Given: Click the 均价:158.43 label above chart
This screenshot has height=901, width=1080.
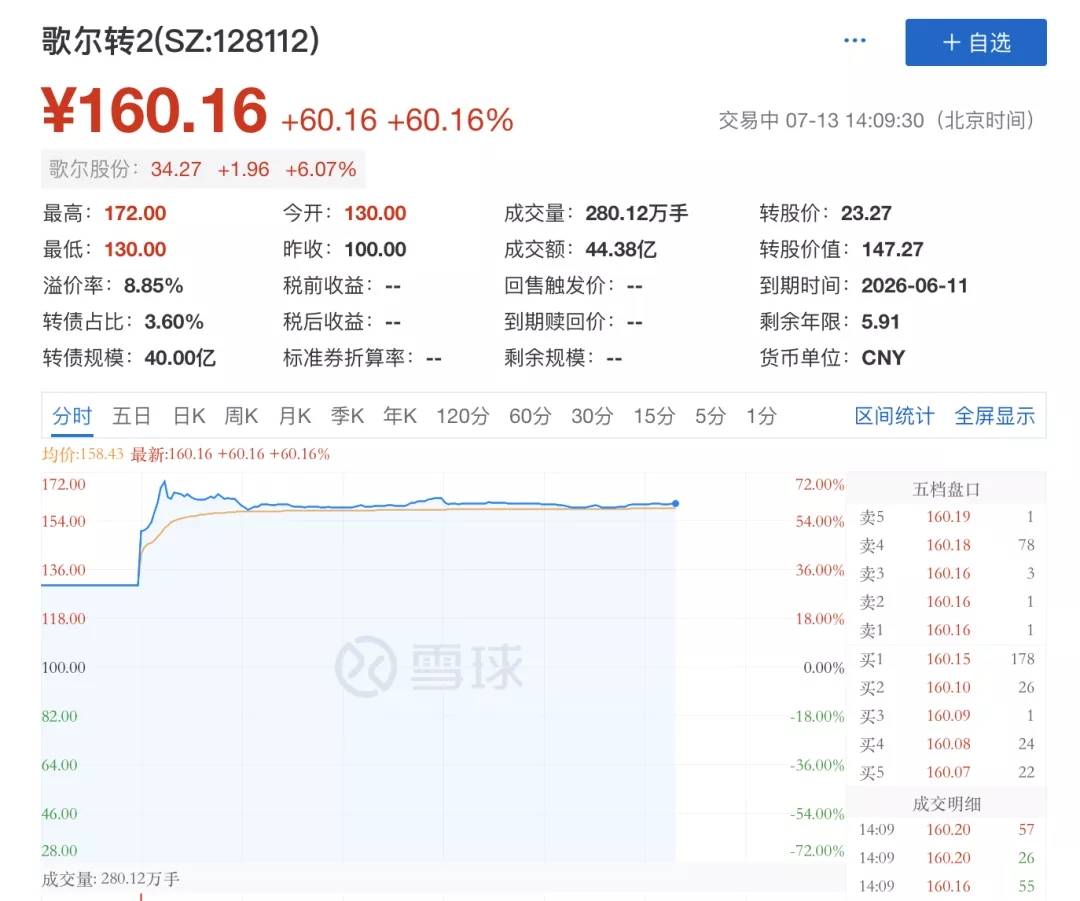Looking at the screenshot, I should (83, 455).
